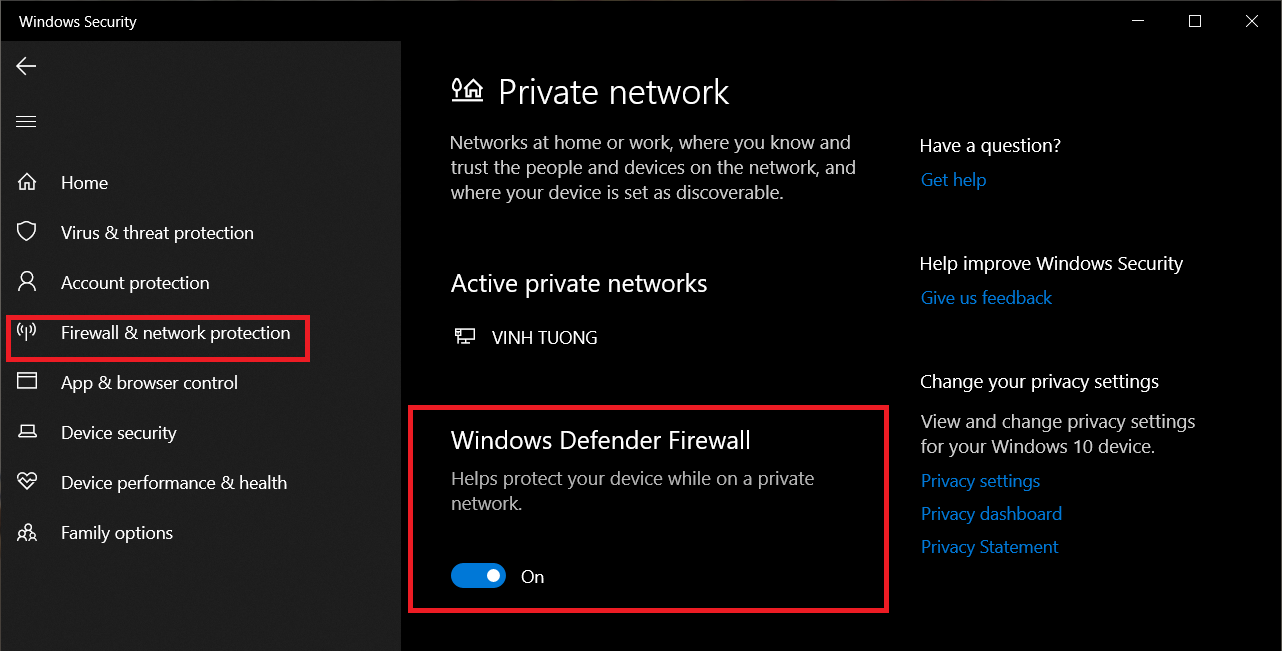Image resolution: width=1282 pixels, height=651 pixels.
Task: Click the Device security laptop icon
Action: pos(27,432)
